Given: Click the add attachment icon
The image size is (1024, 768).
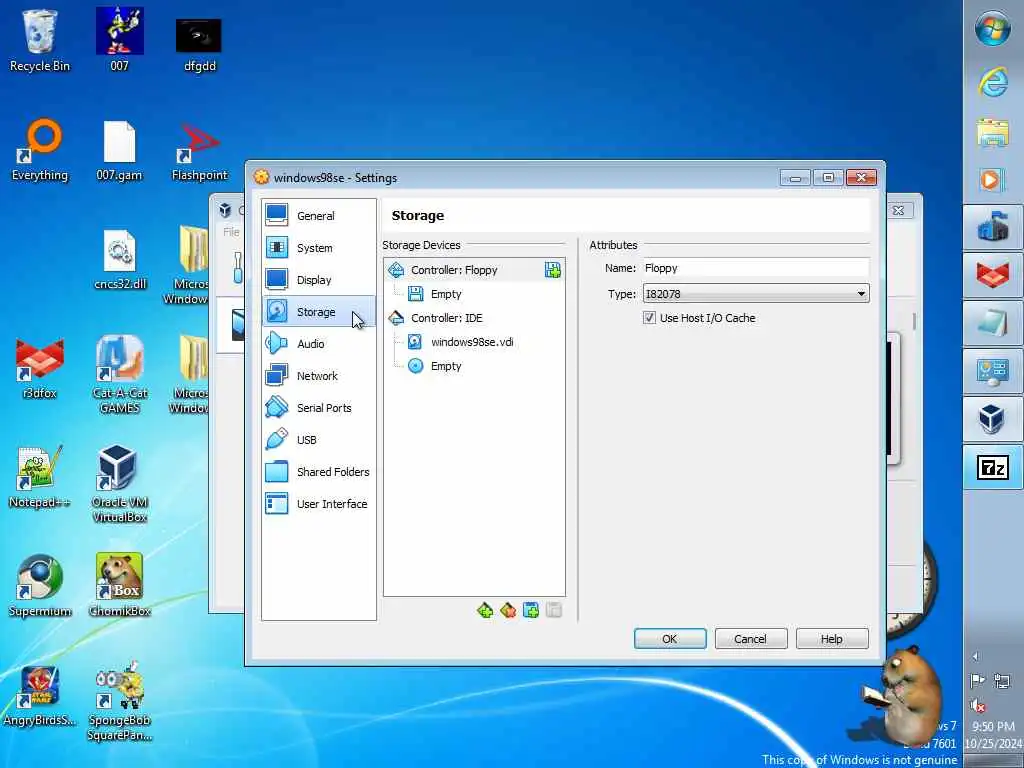Looking at the screenshot, I should click(x=531, y=611).
